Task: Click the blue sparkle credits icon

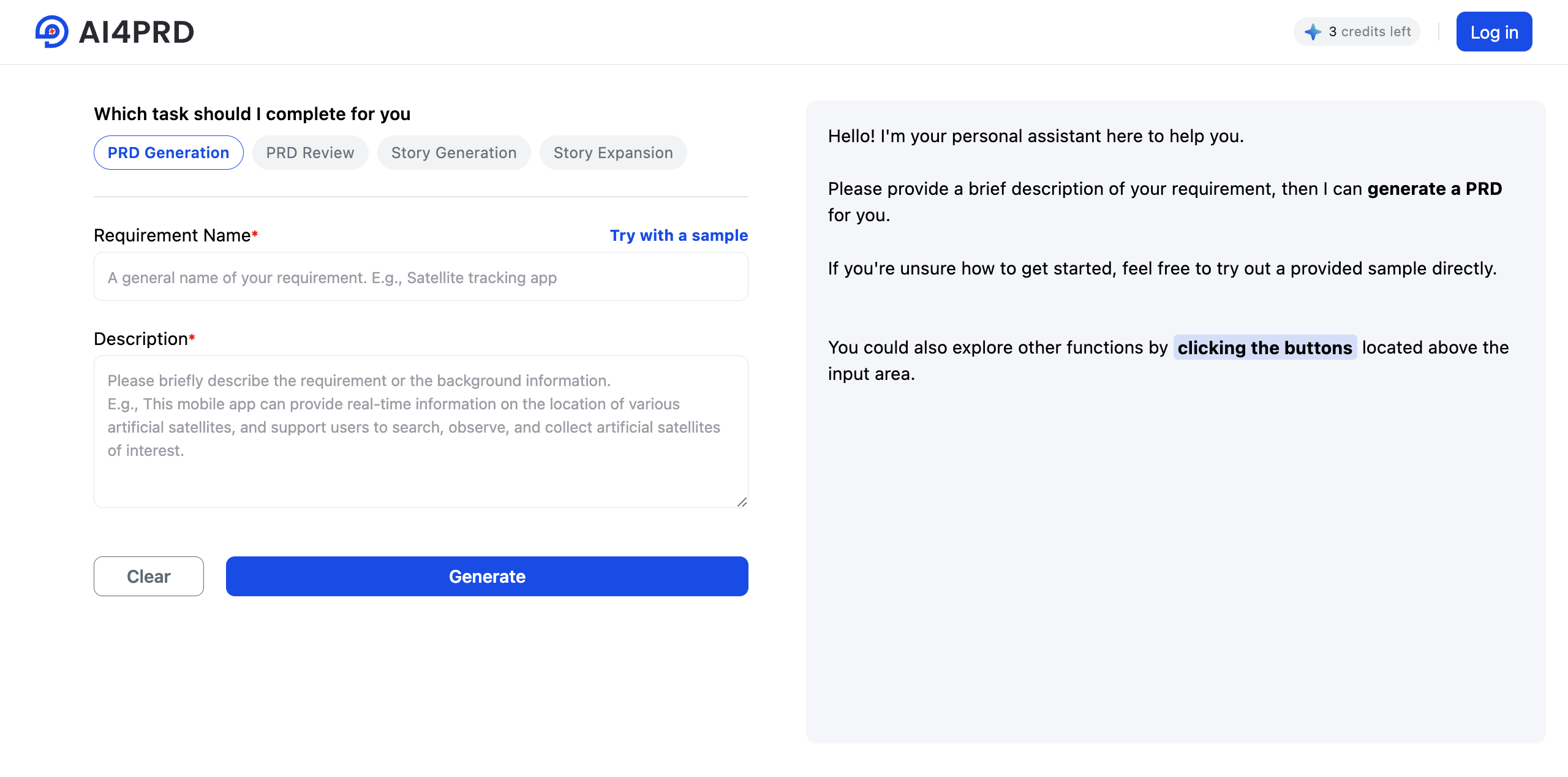Action: click(1313, 31)
